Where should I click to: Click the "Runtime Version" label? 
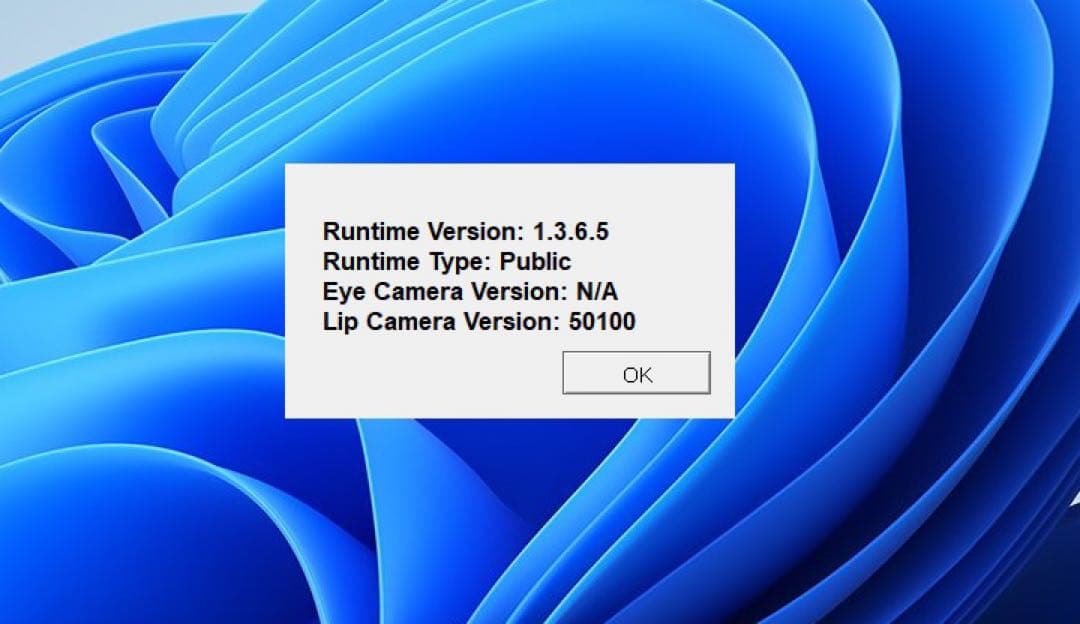click(420, 232)
